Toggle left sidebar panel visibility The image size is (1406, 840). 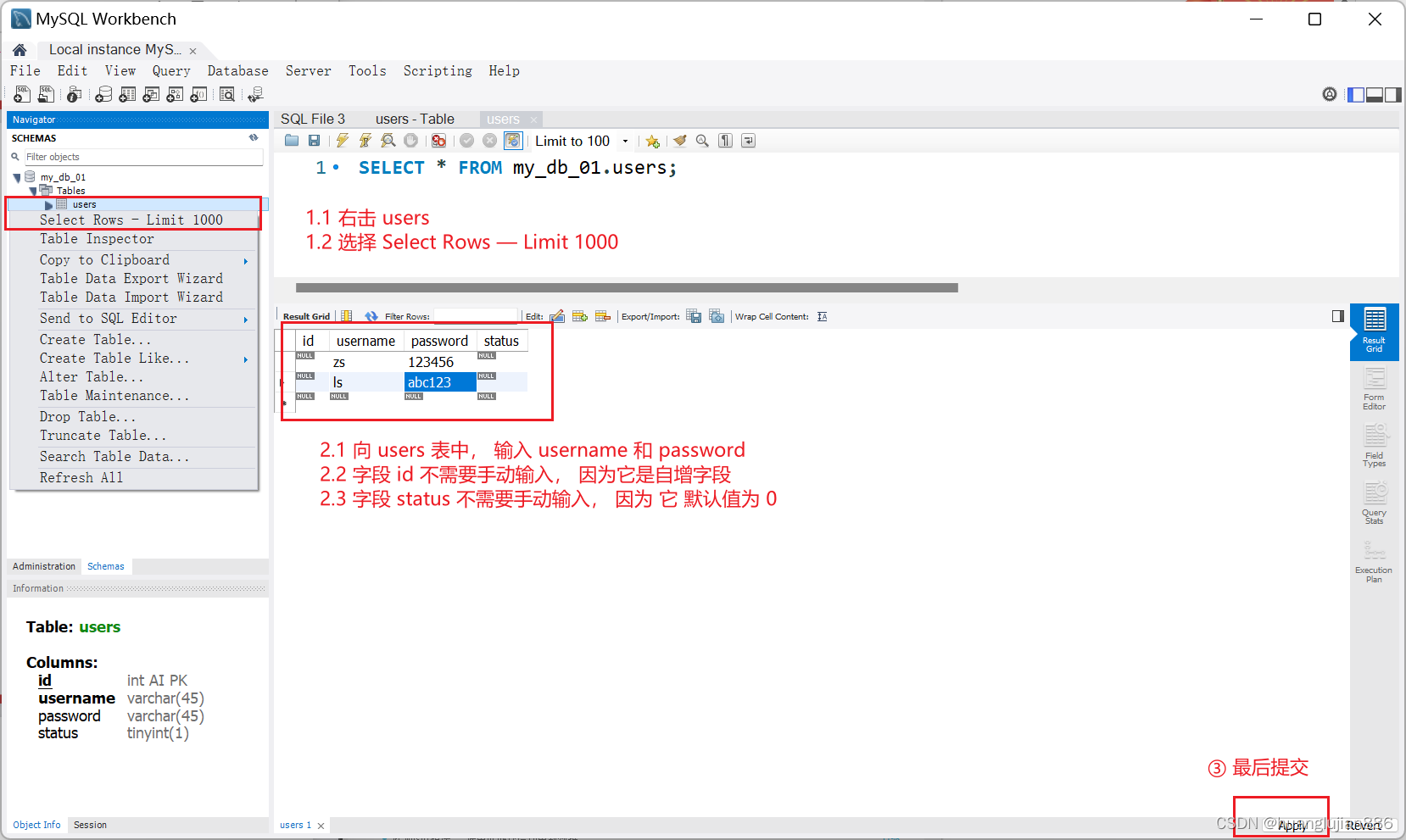coord(1356,94)
